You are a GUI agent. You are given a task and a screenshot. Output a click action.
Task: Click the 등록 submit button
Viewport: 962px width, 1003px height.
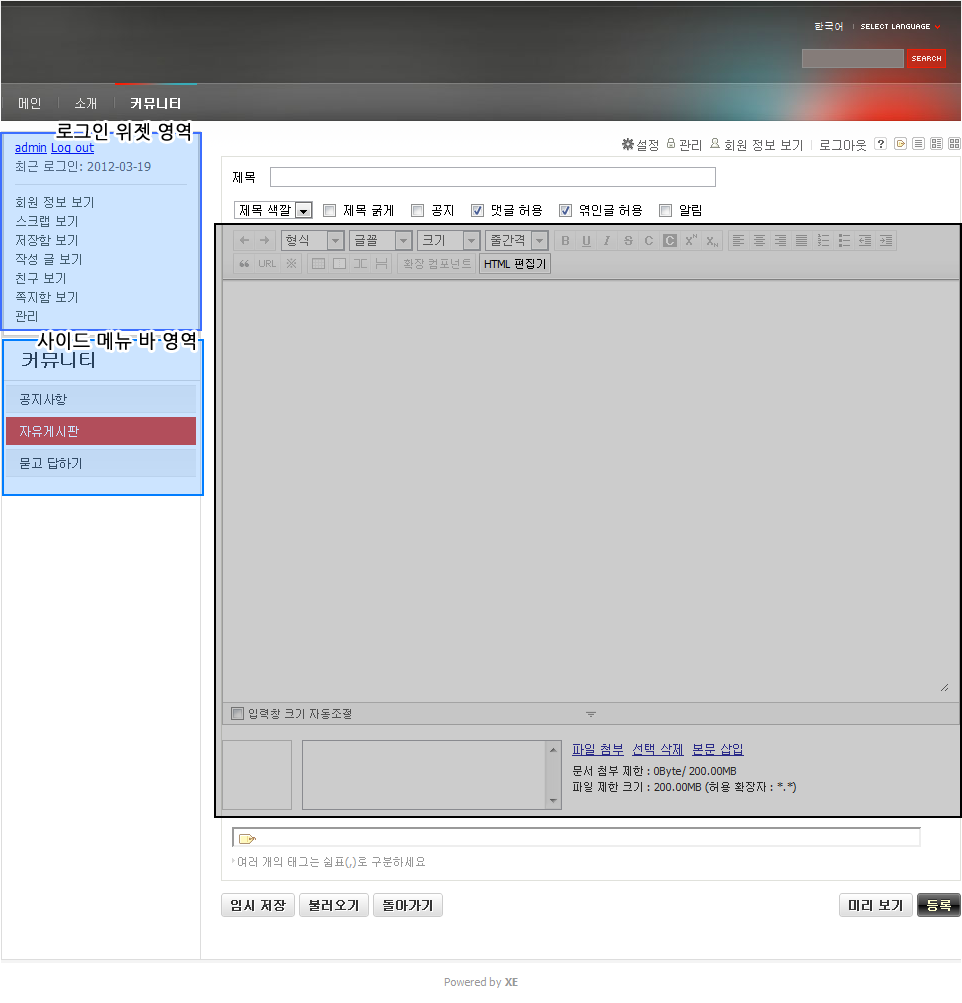(x=938, y=905)
